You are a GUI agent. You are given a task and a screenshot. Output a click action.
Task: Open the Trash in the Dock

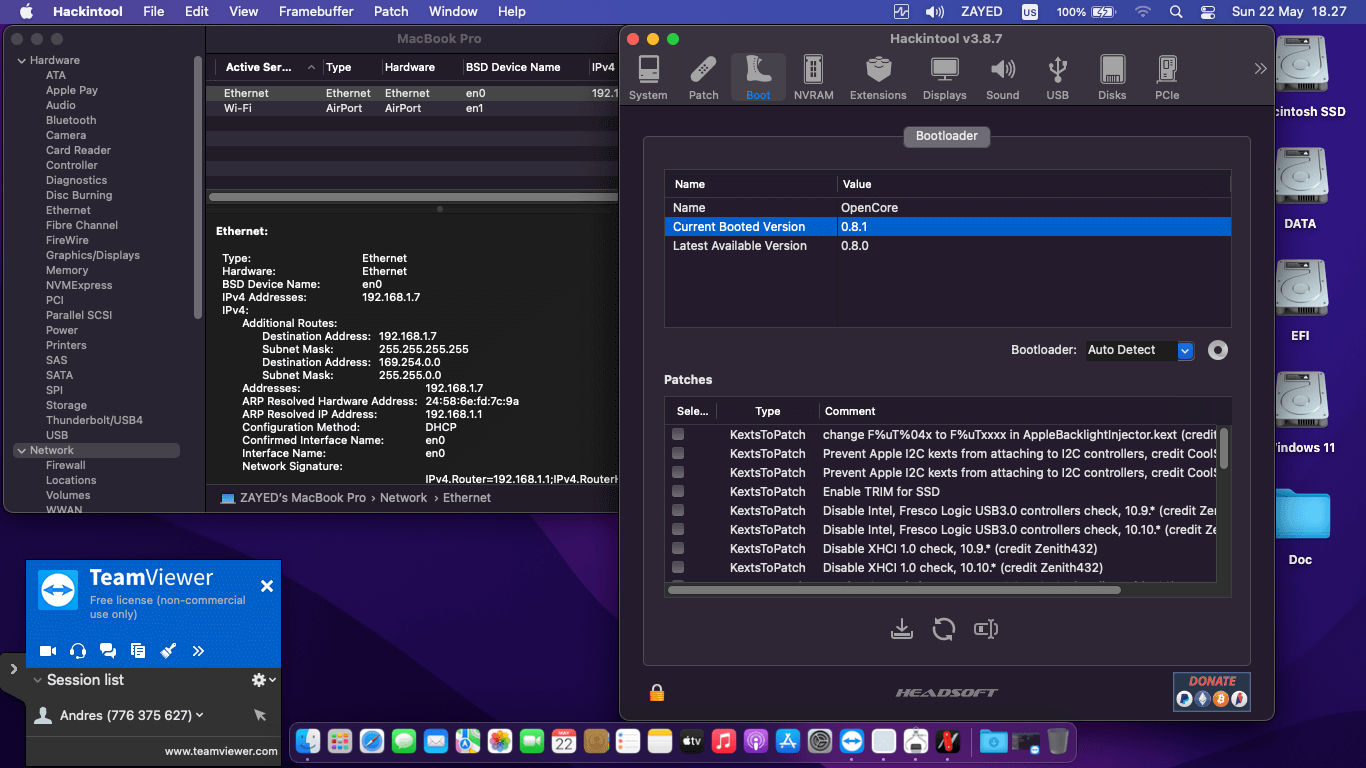(1058, 741)
